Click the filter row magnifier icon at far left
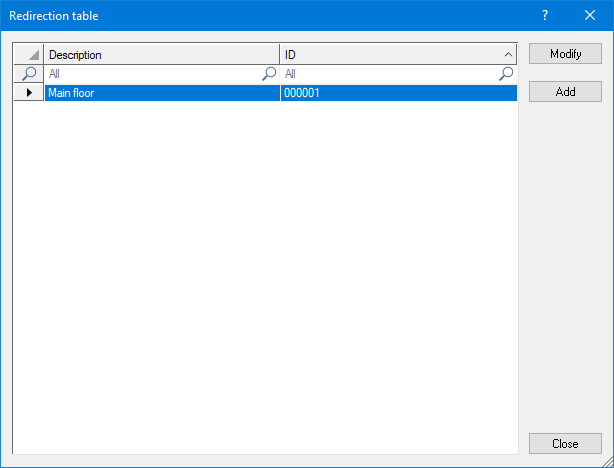The image size is (614, 468). pyautogui.click(x=29, y=74)
